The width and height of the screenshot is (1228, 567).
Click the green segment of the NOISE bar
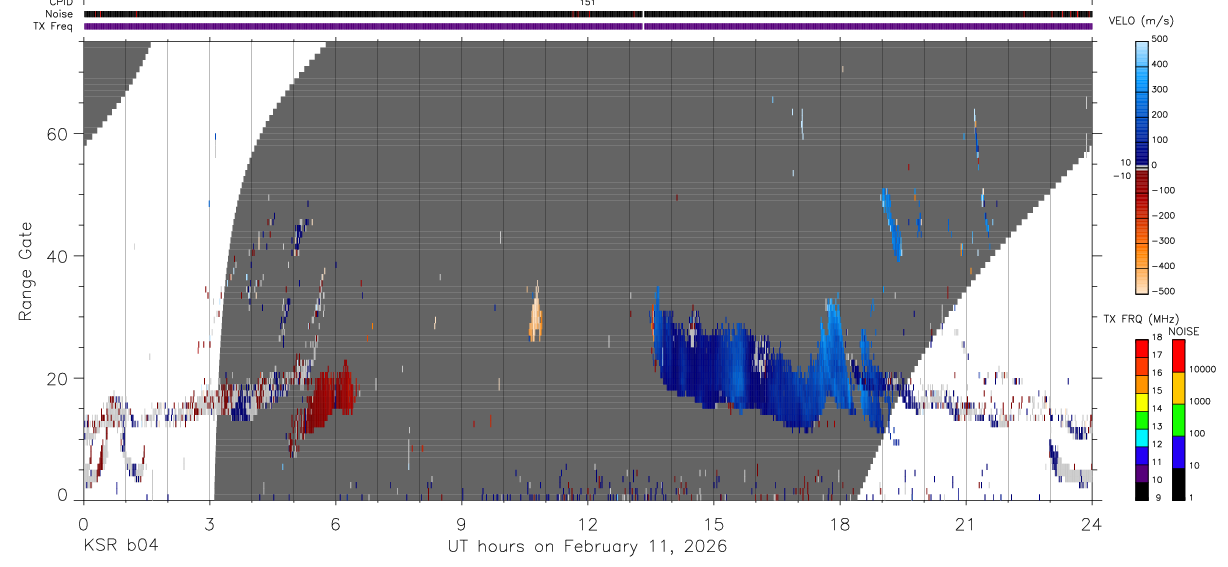click(1178, 419)
